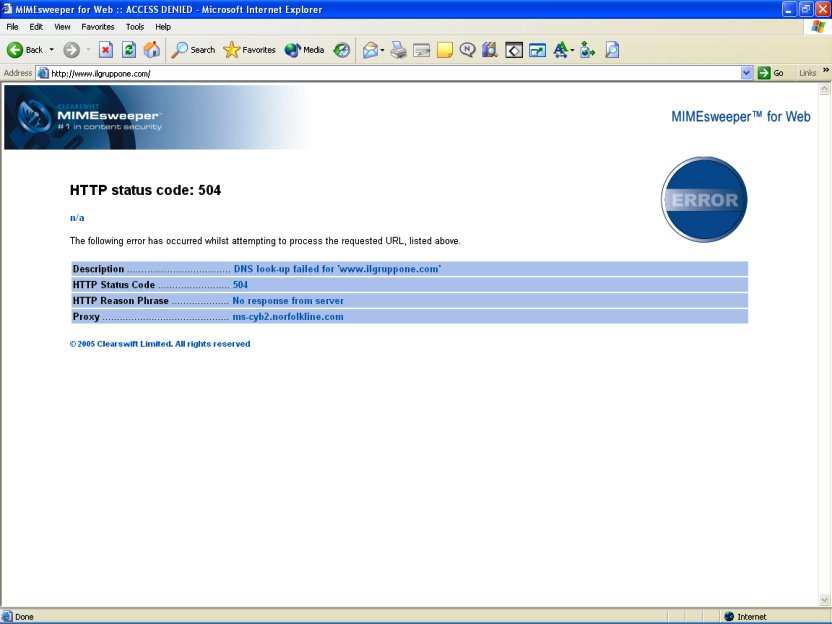Click 'DNS look-up failed' description text
The height and width of the screenshot is (624, 832).
pyautogui.click(x=337, y=269)
